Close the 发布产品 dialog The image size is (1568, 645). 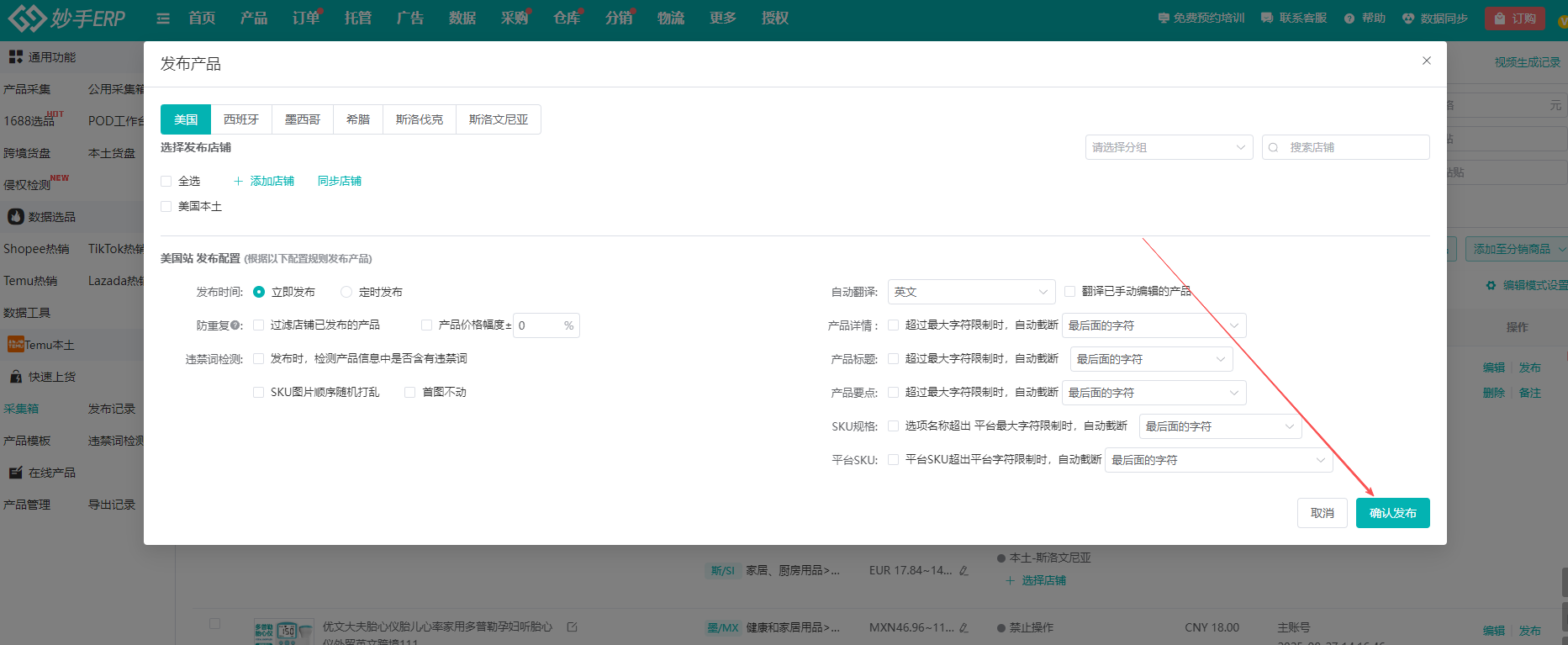(1427, 61)
